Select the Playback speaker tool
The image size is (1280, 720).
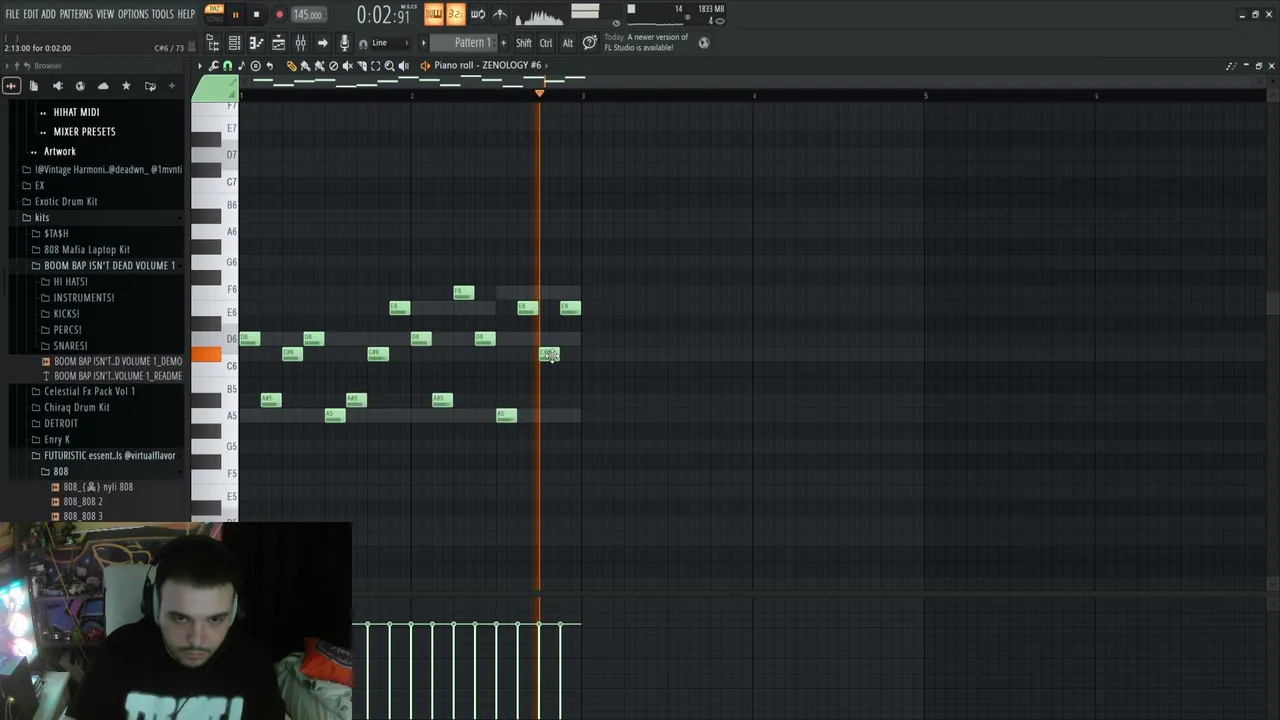[x=403, y=66]
